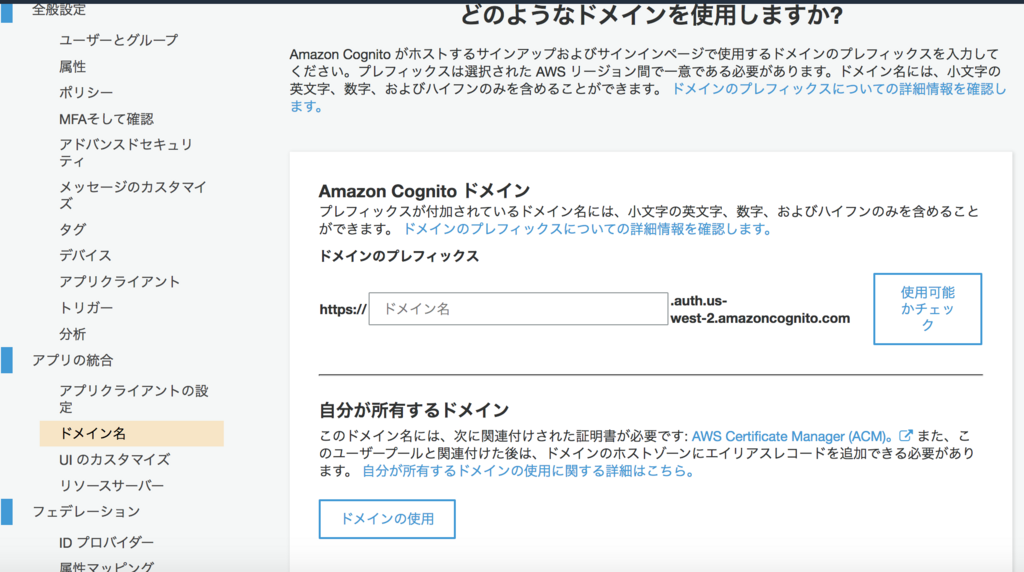Open アプリクライアントの設定 page
1024x572 pixels.
click(134, 399)
